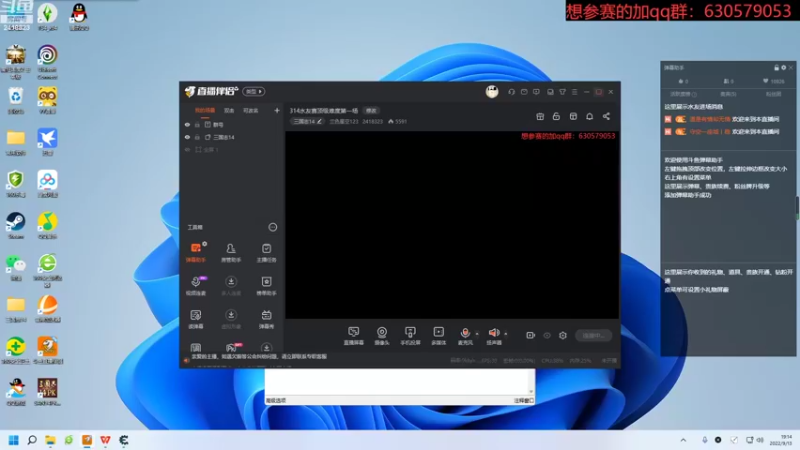Add a new scene with plus button

[277, 110]
